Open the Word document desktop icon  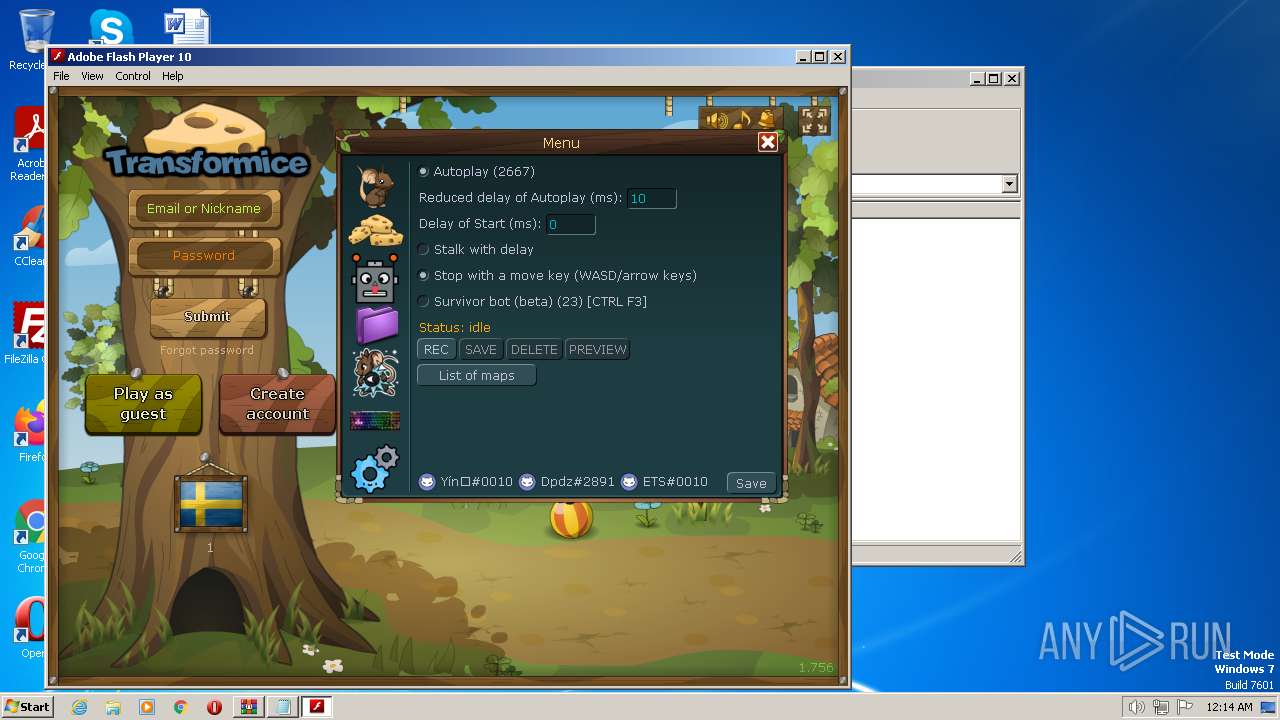tap(187, 27)
